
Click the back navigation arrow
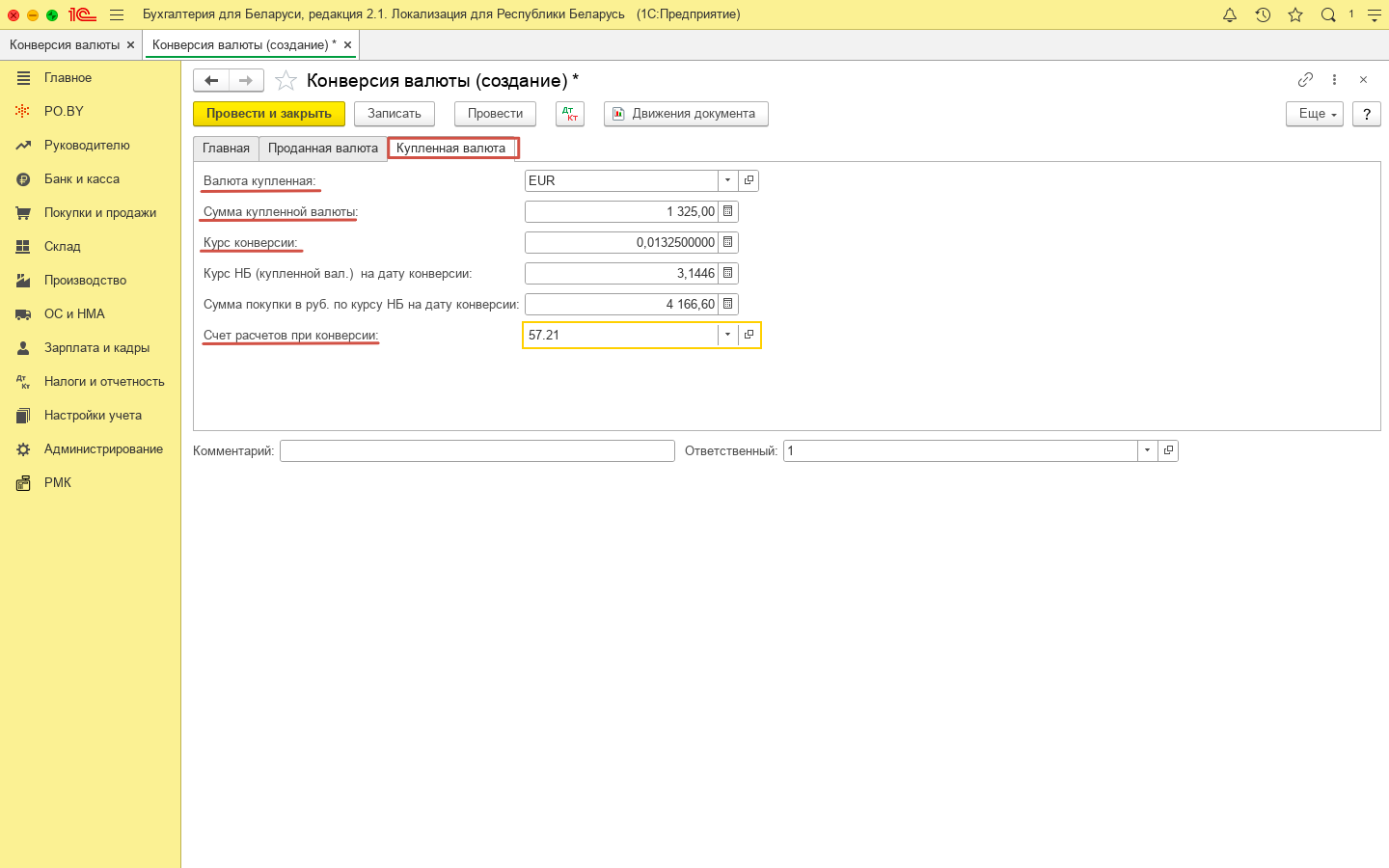[x=211, y=80]
